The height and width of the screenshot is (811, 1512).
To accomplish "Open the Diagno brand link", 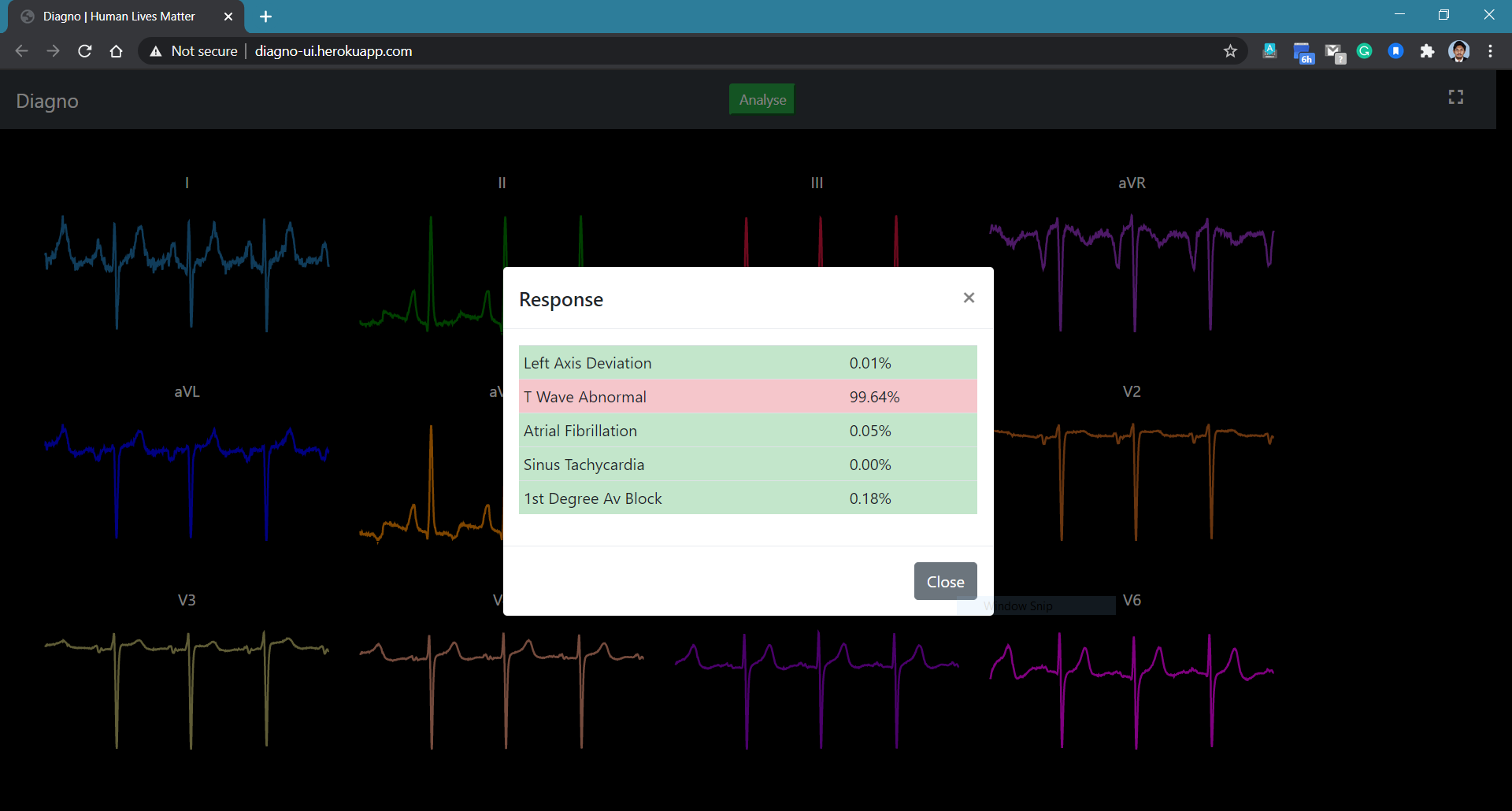I will pos(47,101).
